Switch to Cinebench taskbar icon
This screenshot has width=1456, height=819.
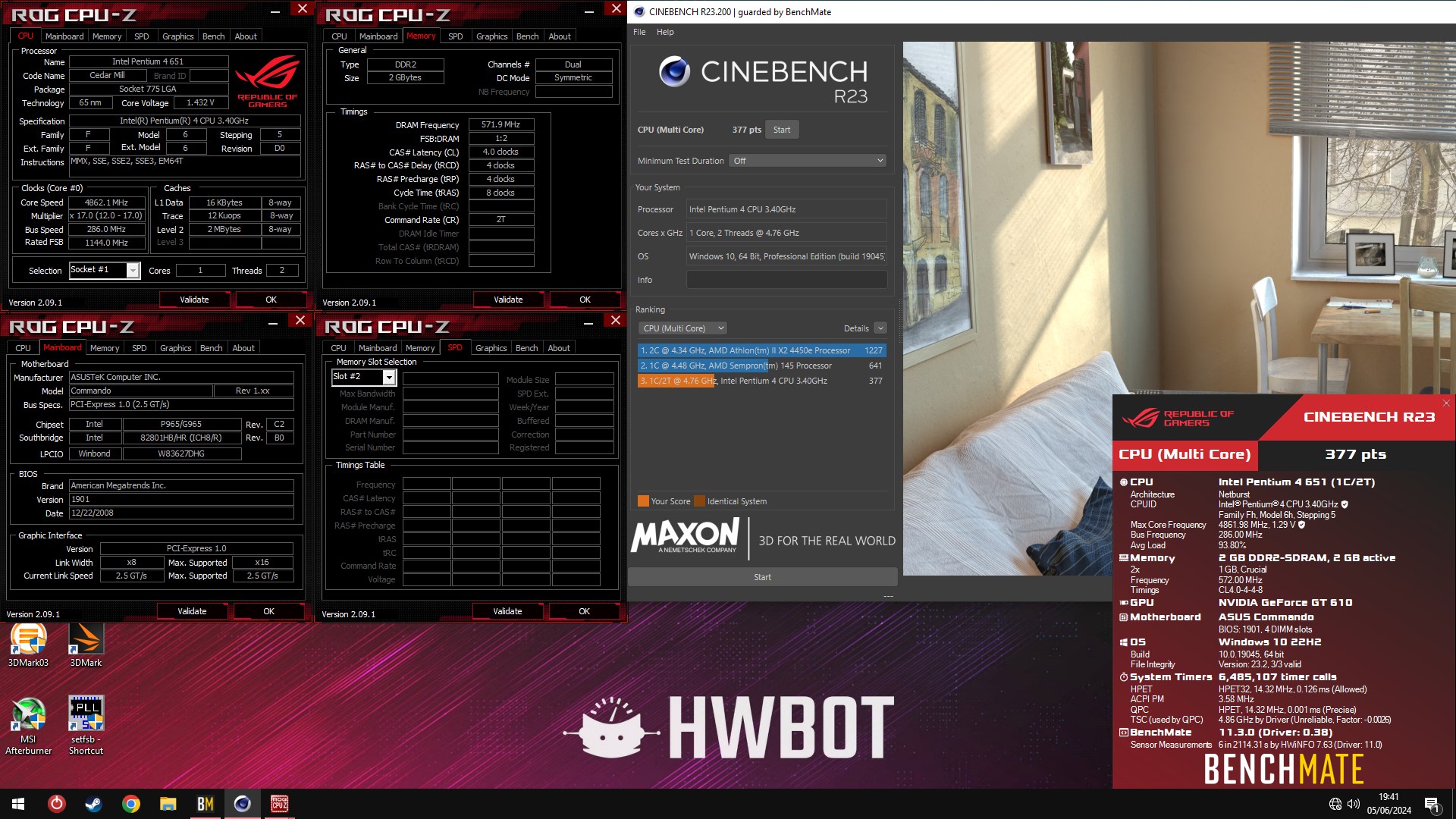243,804
